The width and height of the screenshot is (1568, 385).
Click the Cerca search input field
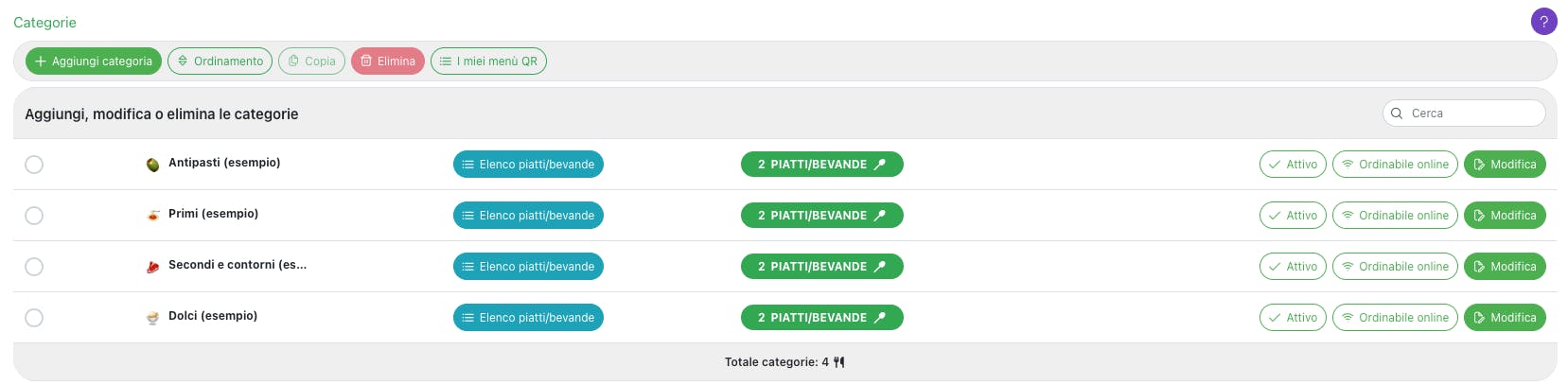pyautogui.click(x=1472, y=114)
